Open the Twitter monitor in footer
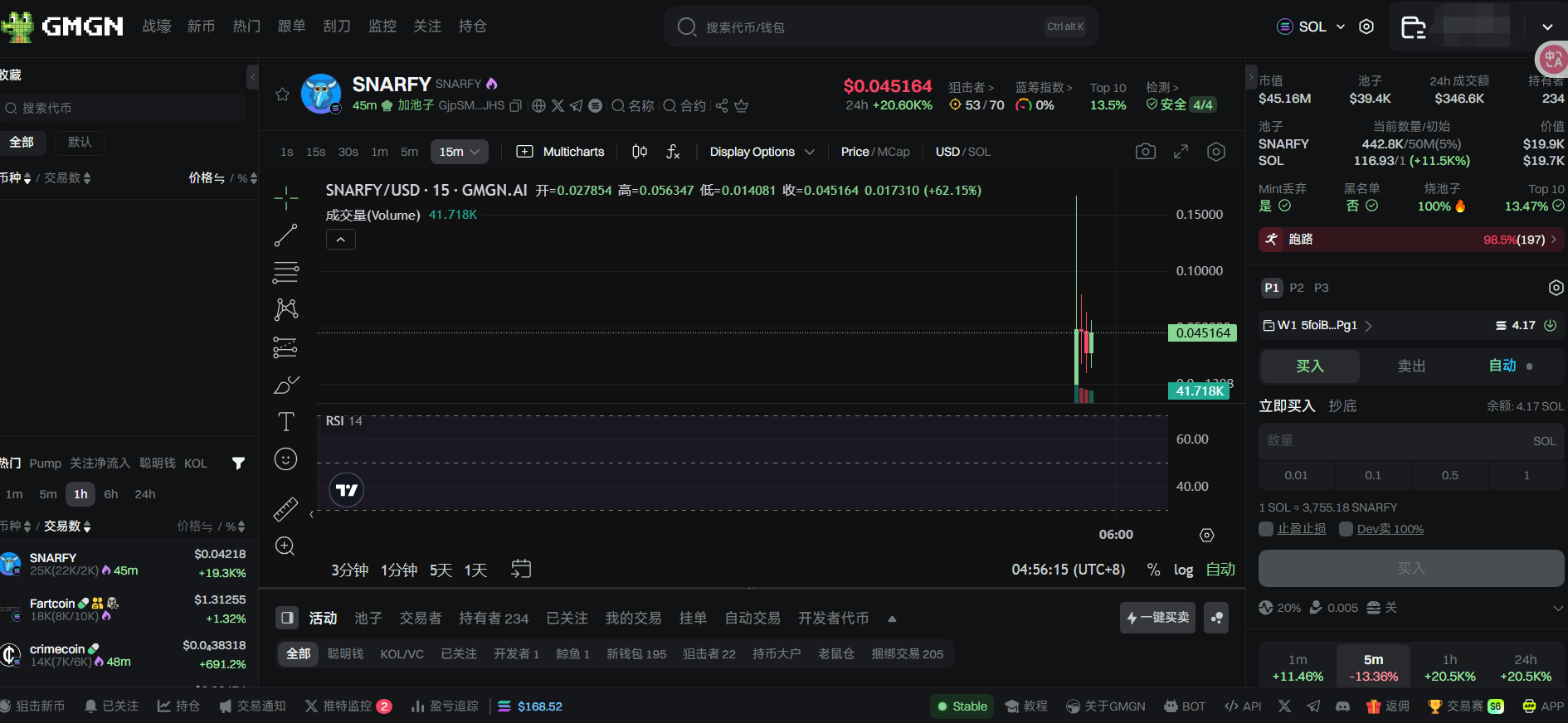The width and height of the screenshot is (1568, 723). tap(348, 706)
